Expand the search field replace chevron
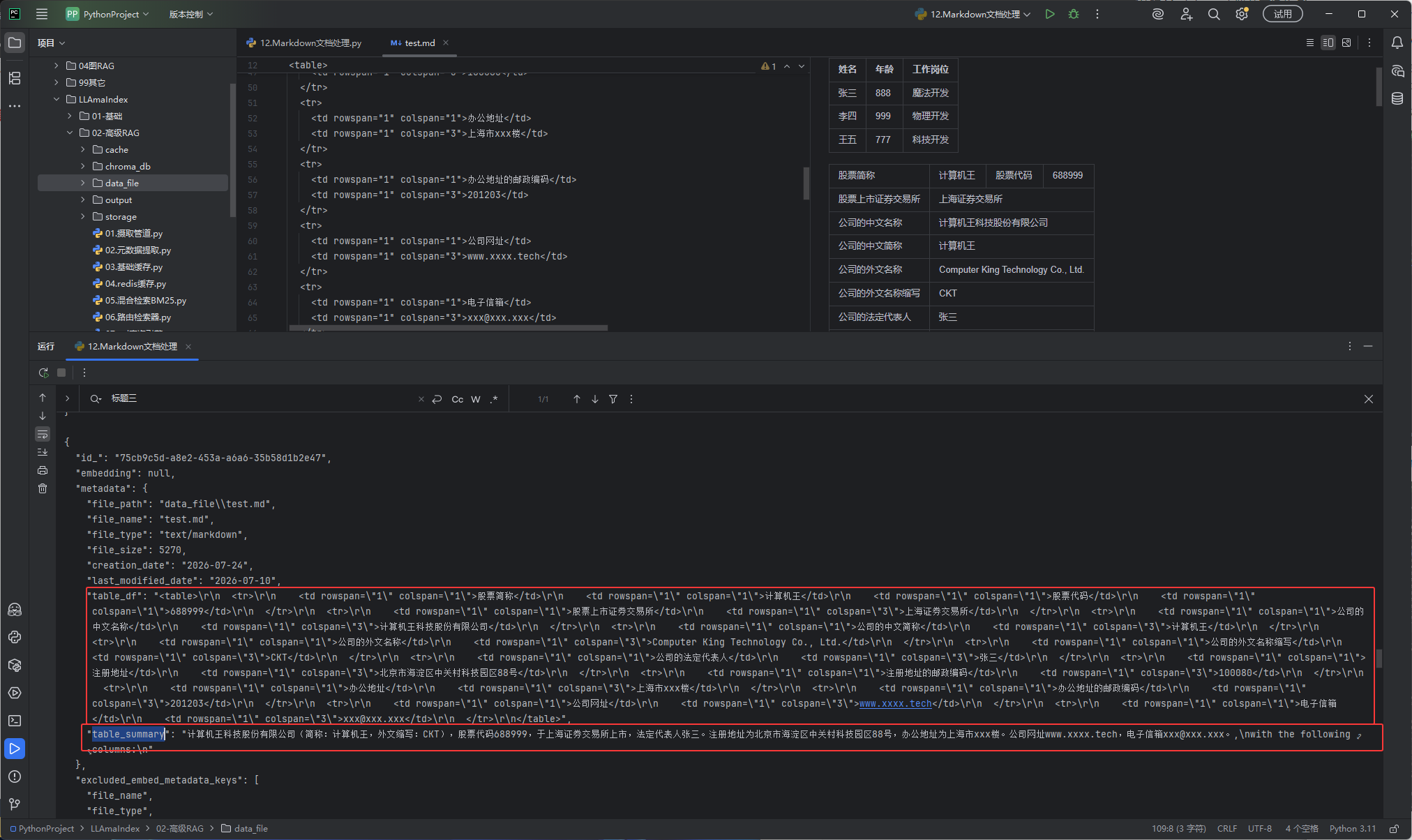The height and width of the screenshot is (840, 1412). pyautogui.click(x=67, y=398)
